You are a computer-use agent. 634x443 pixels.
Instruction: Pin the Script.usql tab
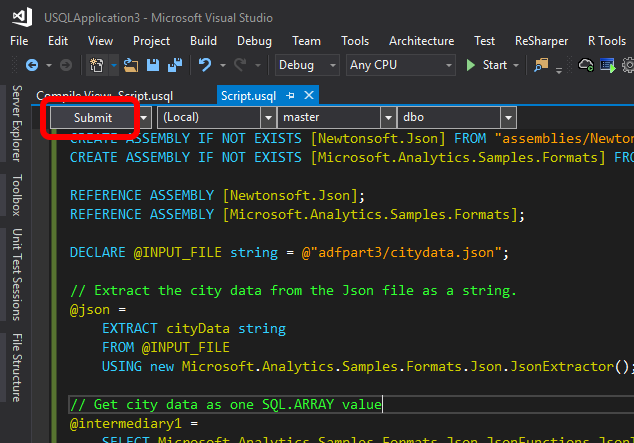[x=290, y=96]
